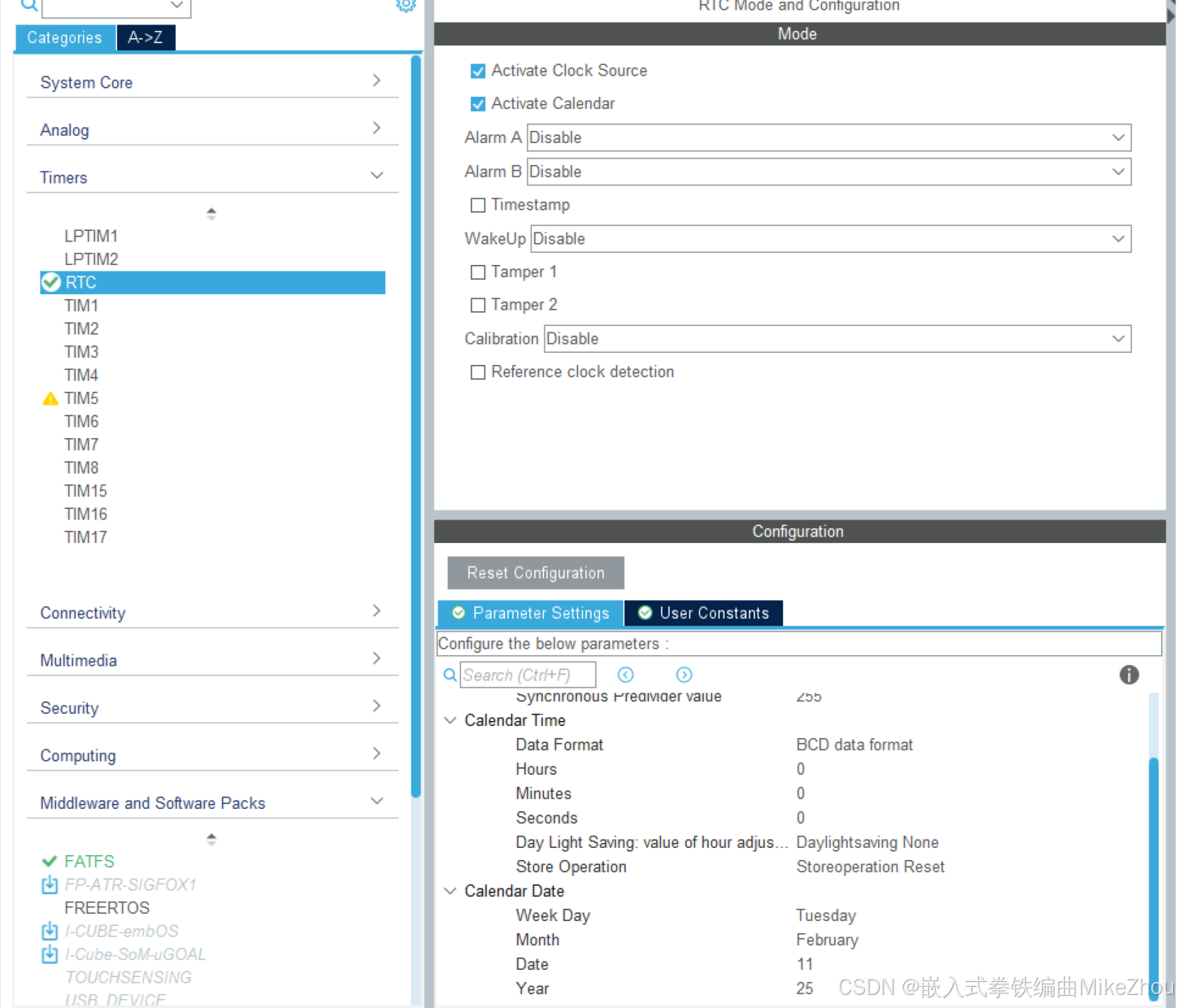The height and width of the screenshot is (1008, 1178).
Task: Click the check icon on Parameter Settings tab
Action: (459, 613)
